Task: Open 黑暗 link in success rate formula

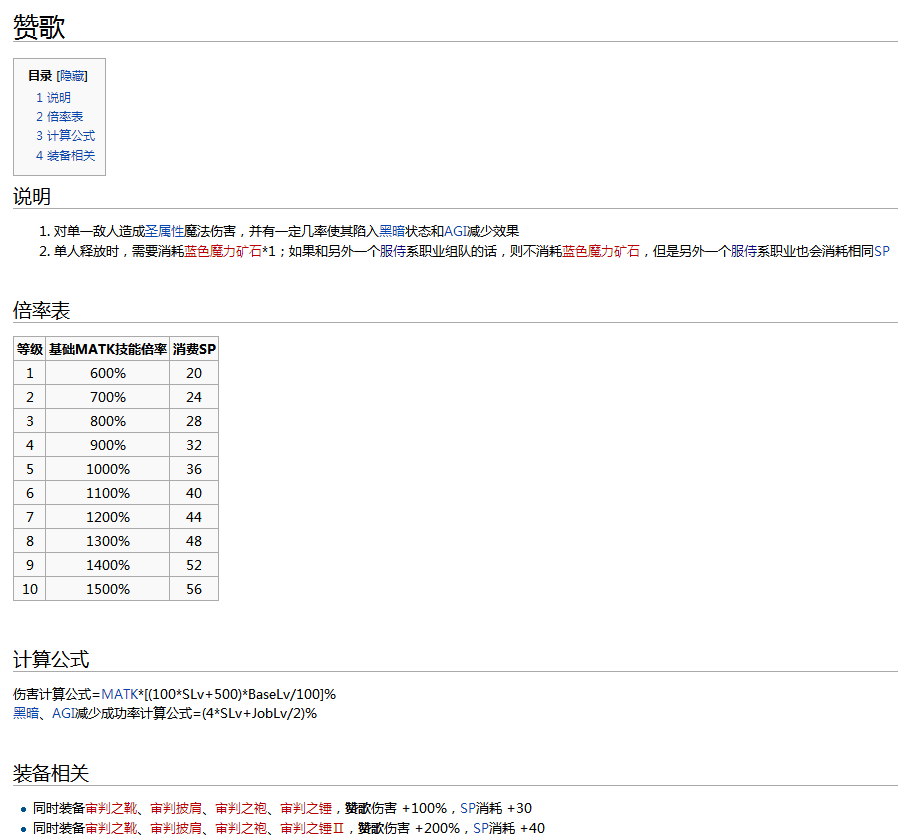Action: click(26, 713)
